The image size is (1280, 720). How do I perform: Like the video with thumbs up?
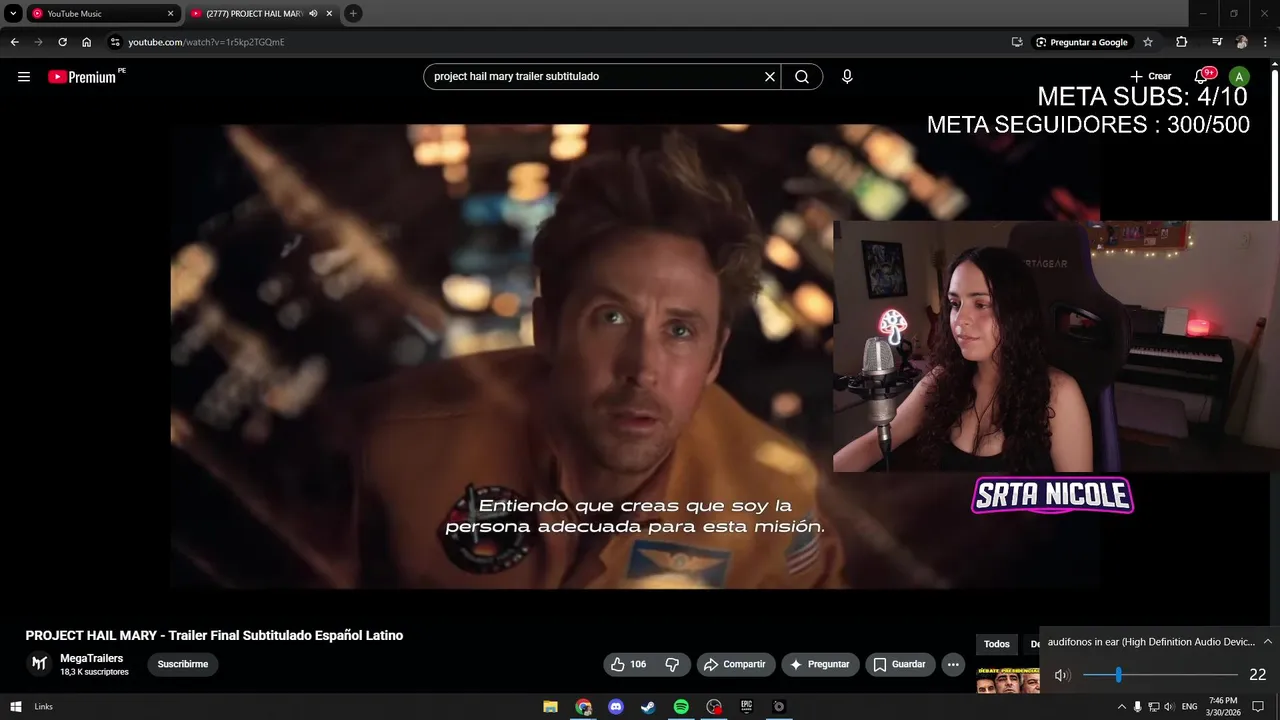click(628, 664)
